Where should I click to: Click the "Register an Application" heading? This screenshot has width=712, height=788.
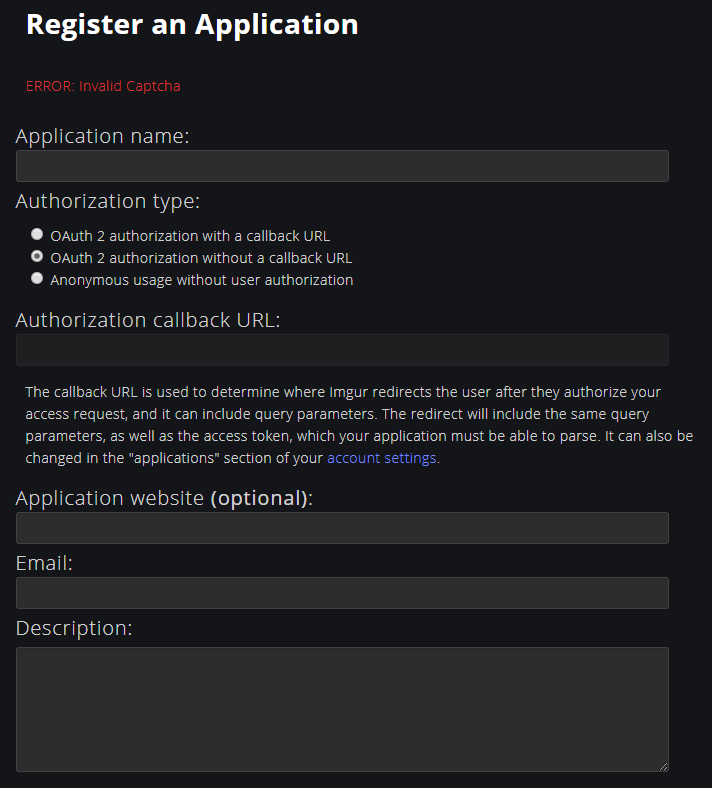pyautogui.click(x=192, y=25)
